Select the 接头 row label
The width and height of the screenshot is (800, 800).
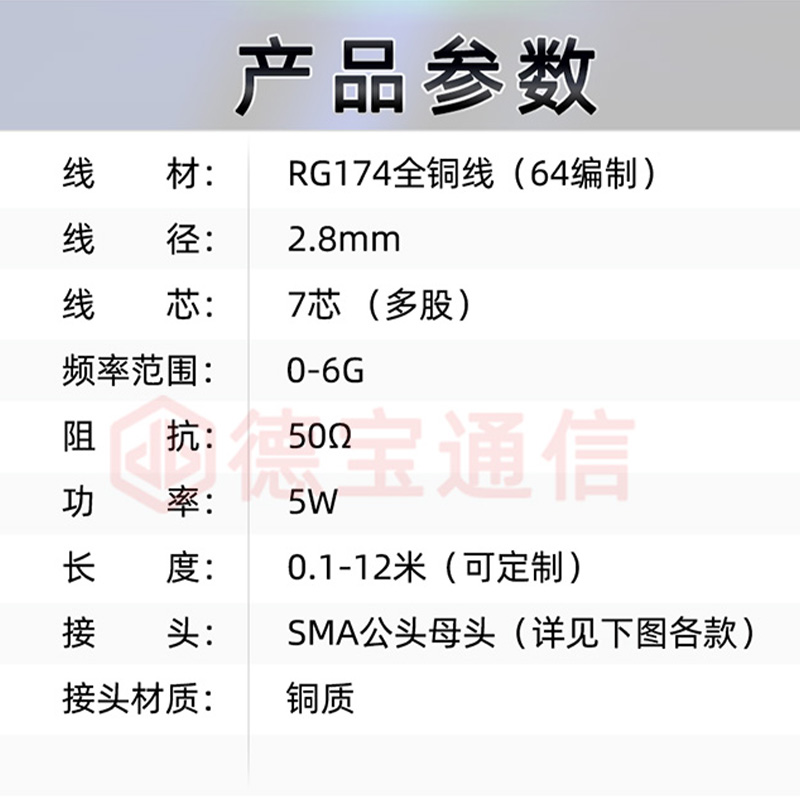[x=138, y=633]
